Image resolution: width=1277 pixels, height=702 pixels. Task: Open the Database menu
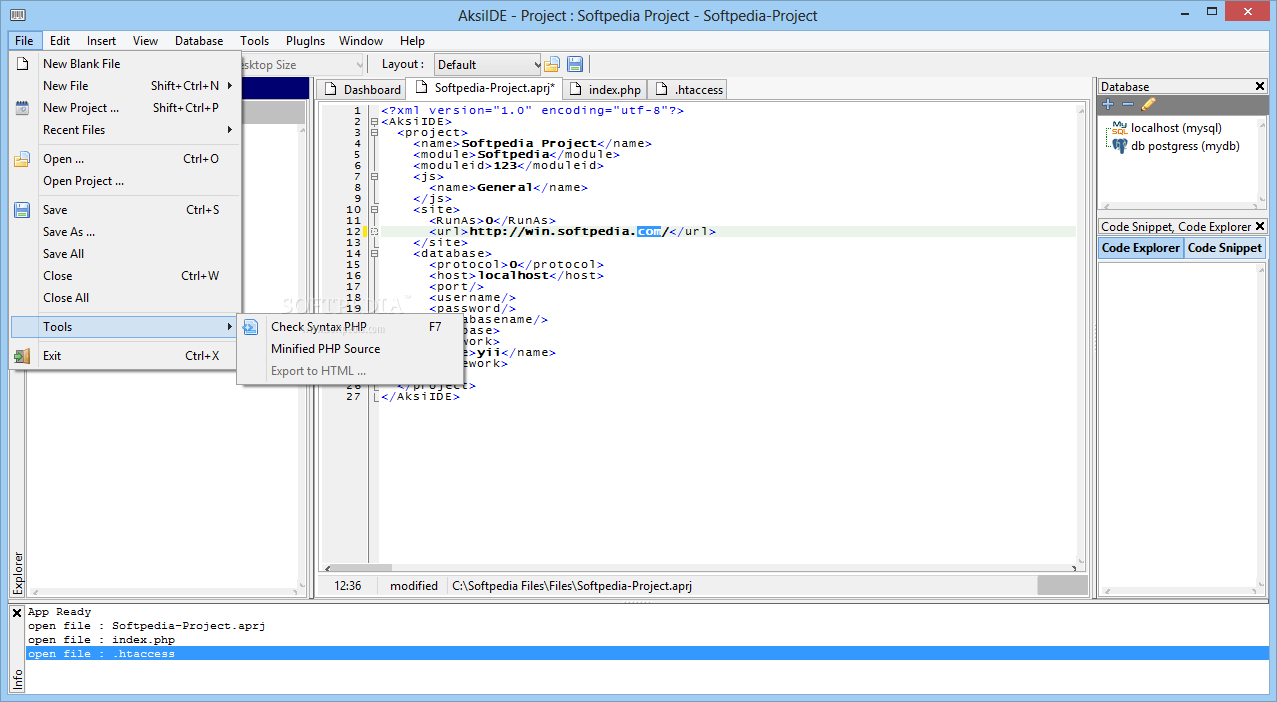pos(199,41)
